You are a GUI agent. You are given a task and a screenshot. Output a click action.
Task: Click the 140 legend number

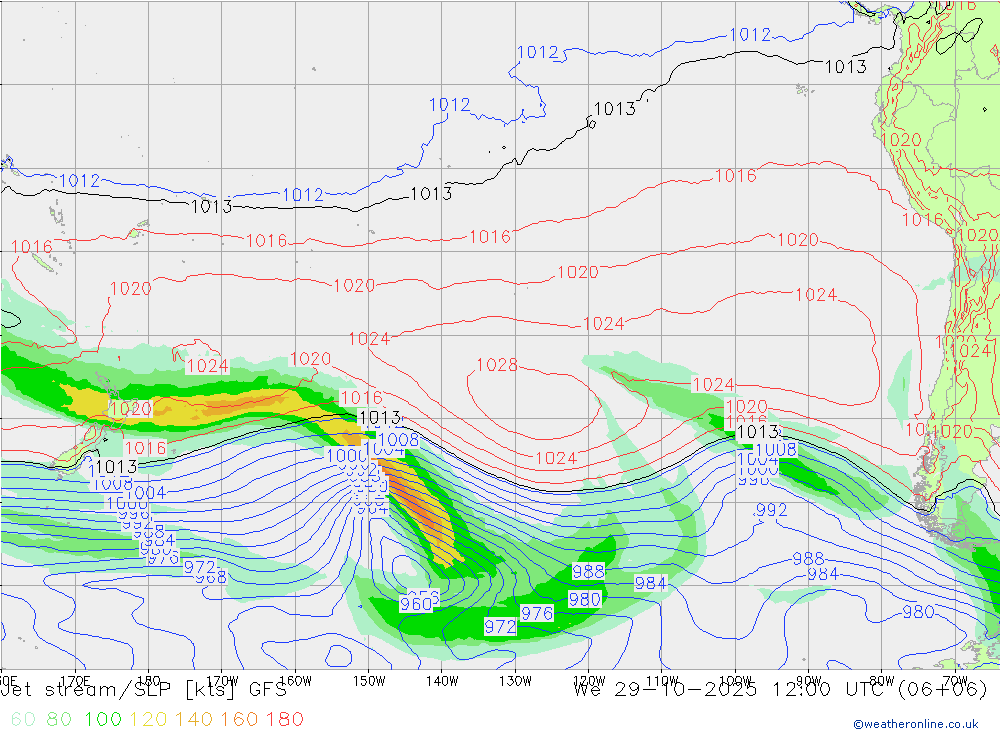click(x=194, y=720)
